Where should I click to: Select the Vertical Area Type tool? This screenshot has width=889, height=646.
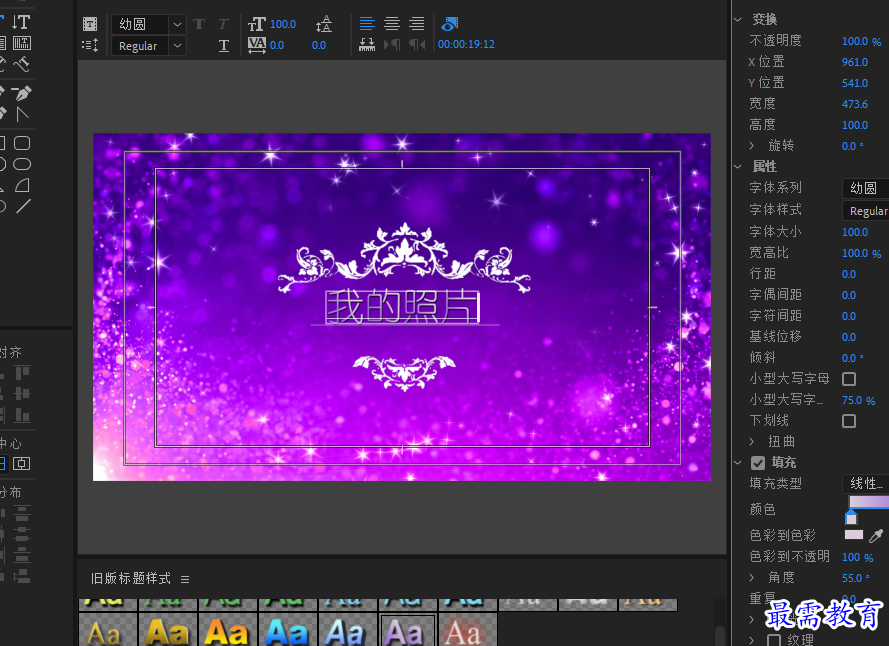click(x=22, y=43)
